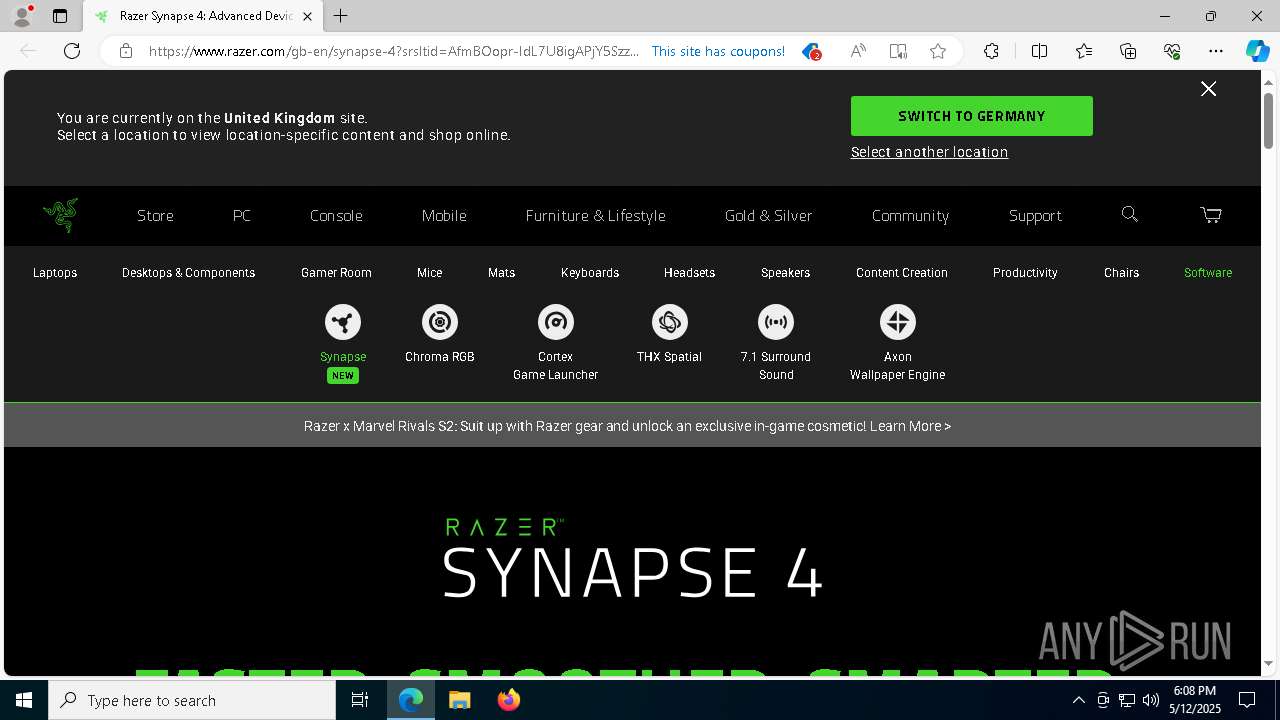1280x720 pixels.
Task: Open the Mobile menu
Action: tap(444, 215)
